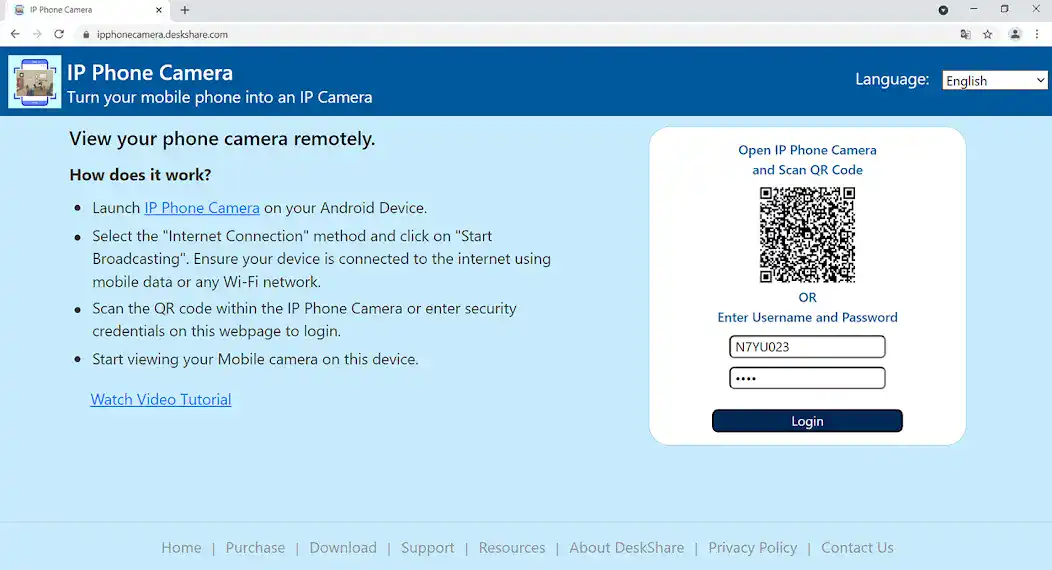Click the QR code image
The image size is (1052, 570).
pos(807,235)
